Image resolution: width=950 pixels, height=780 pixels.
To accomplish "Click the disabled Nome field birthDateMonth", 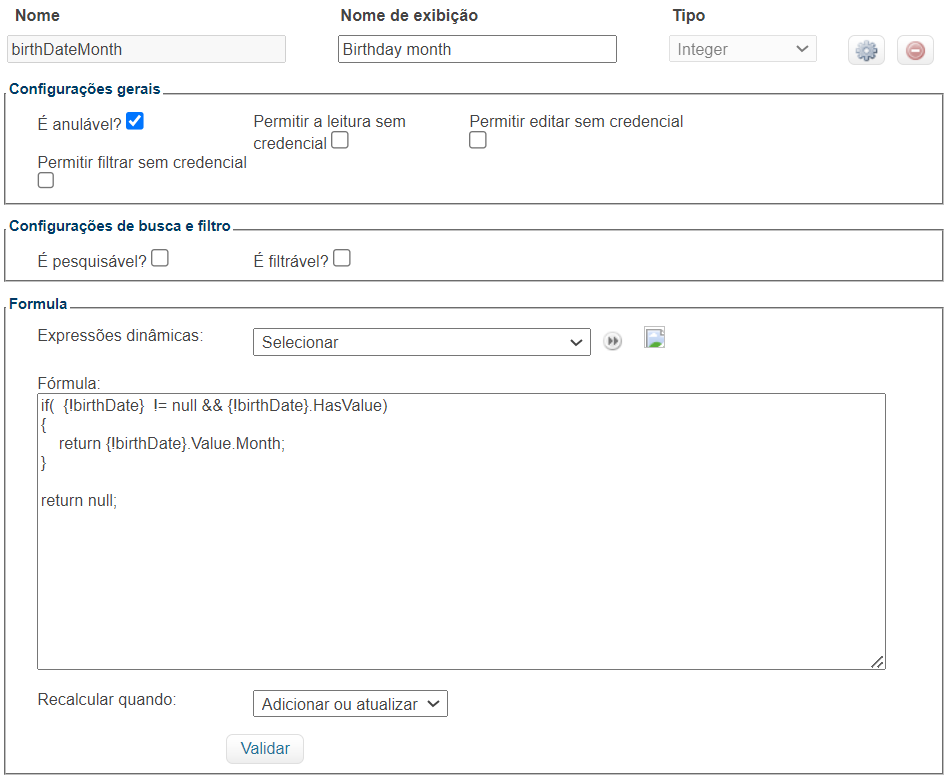I will coord(146,49).
